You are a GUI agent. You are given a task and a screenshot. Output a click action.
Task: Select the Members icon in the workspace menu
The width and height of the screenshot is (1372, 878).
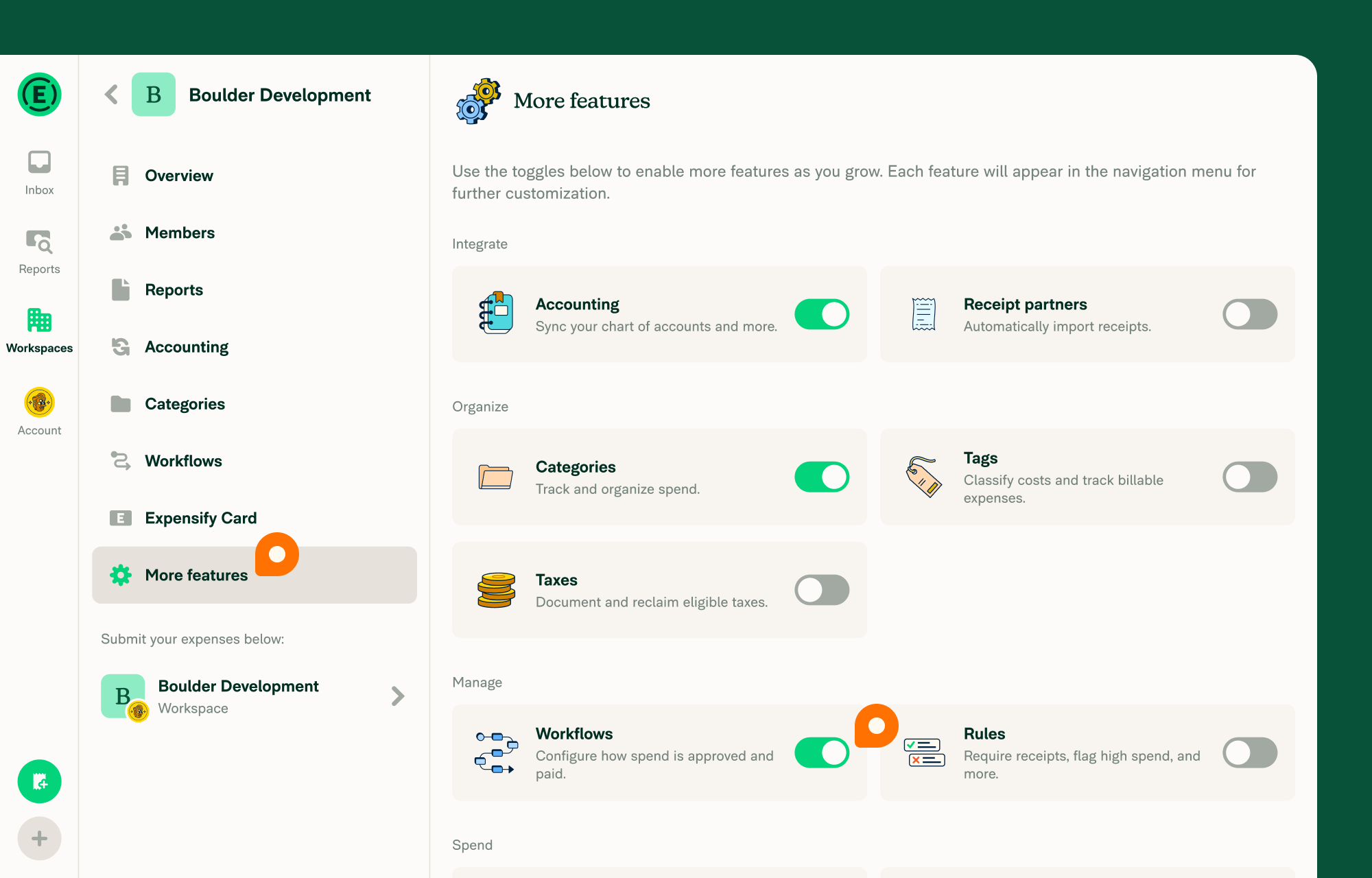(x=121, y=233)
